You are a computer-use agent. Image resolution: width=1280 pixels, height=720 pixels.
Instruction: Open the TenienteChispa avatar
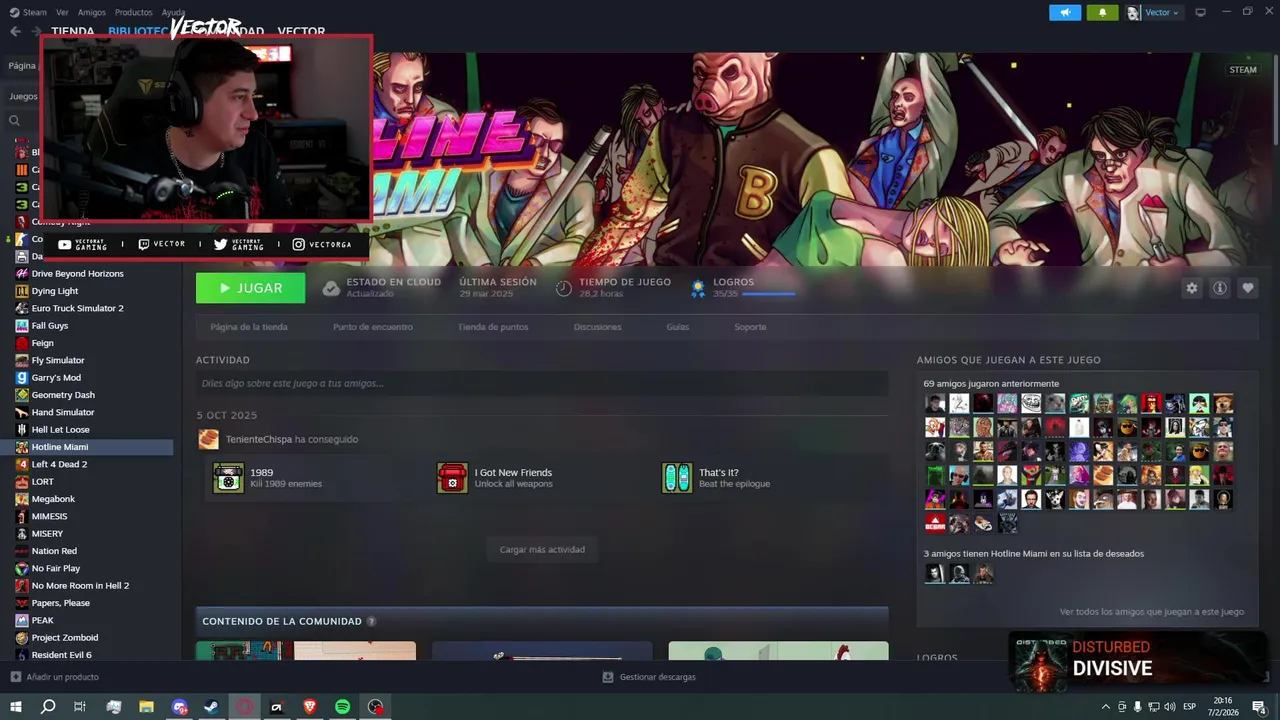pos(208,439)
